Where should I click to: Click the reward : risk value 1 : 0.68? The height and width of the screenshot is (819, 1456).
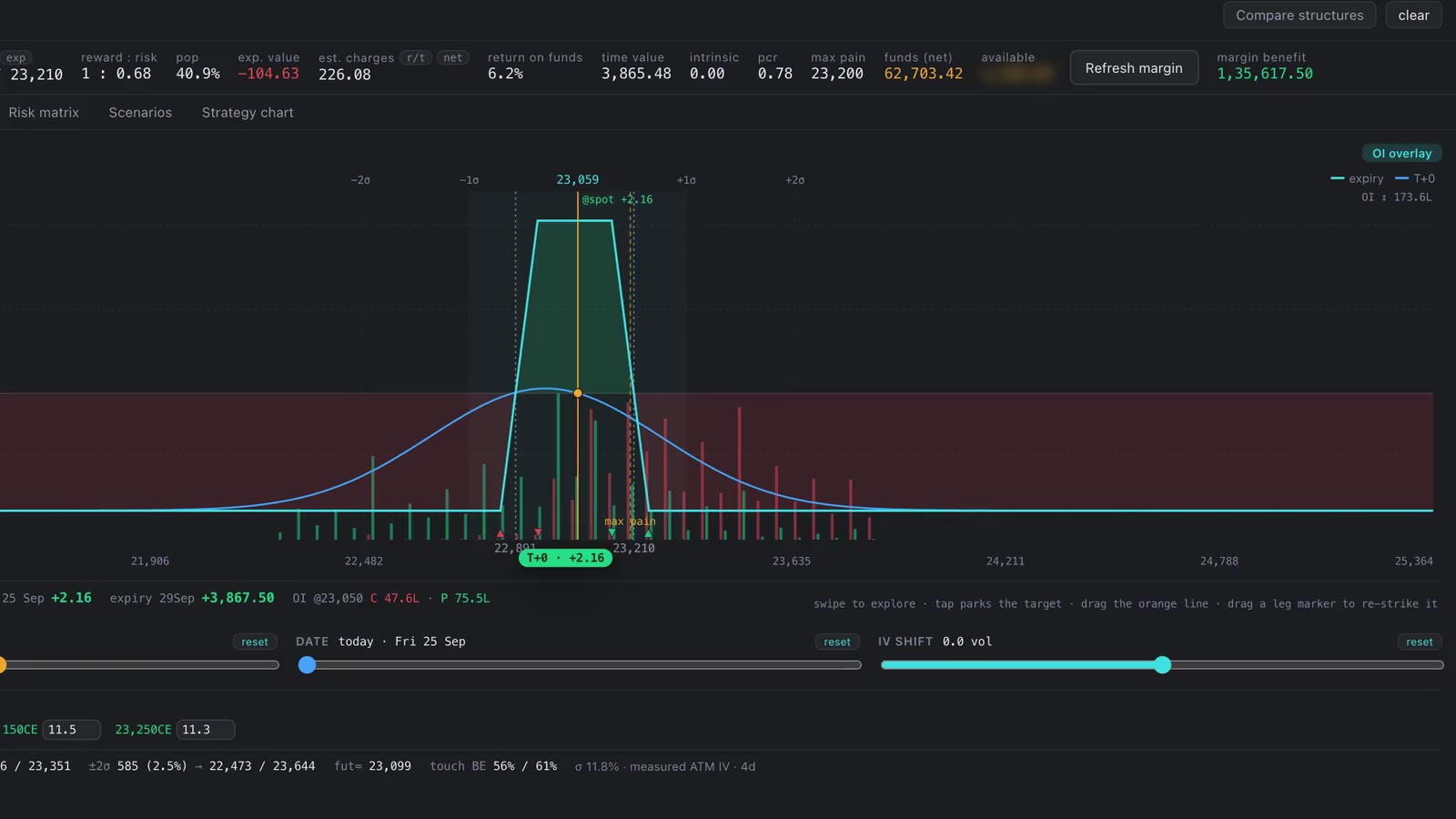tap(116, 74)
